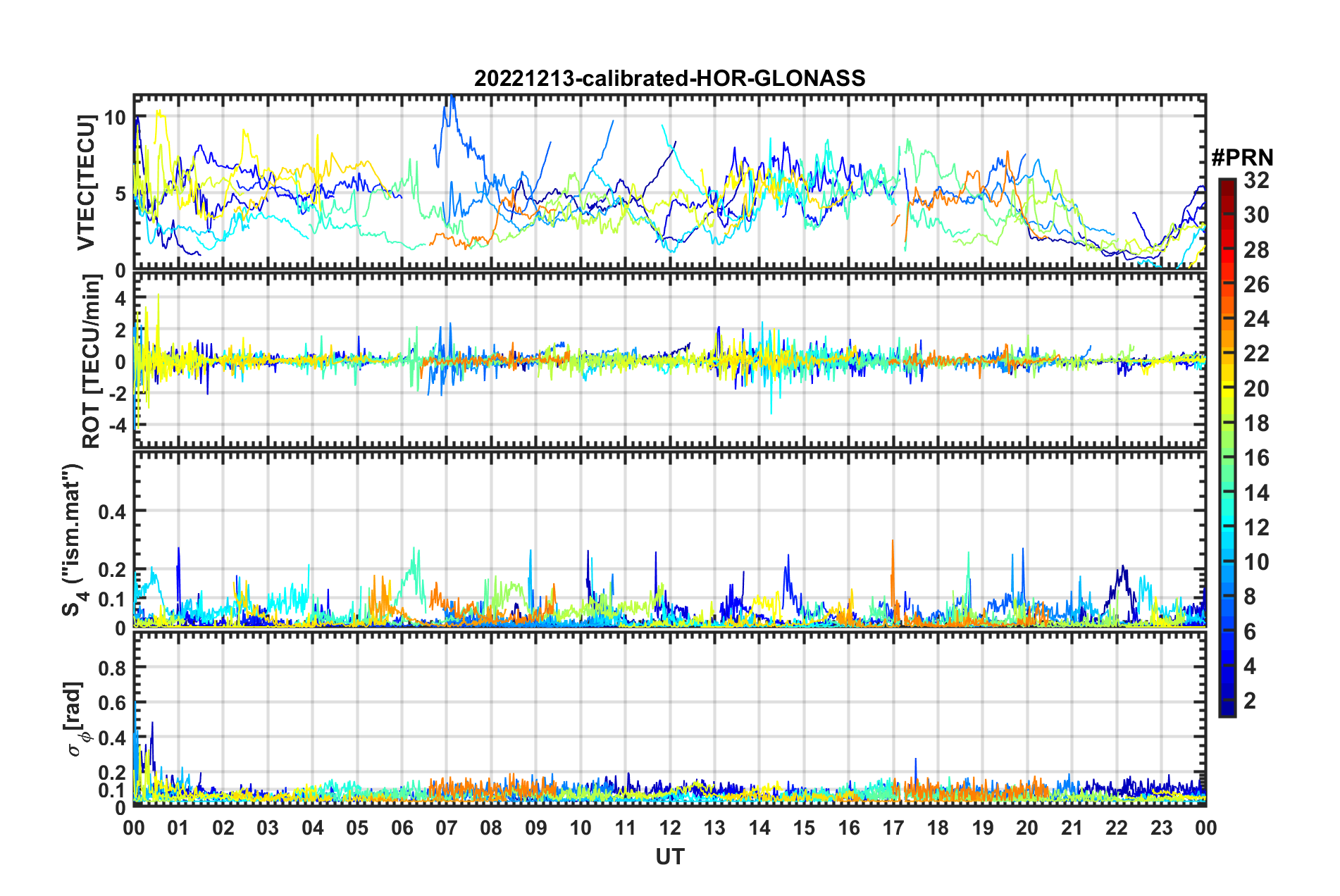Click the dark red top of the PRN colorbar
Screen dimensions: 1340x896
click(1227, 185)
